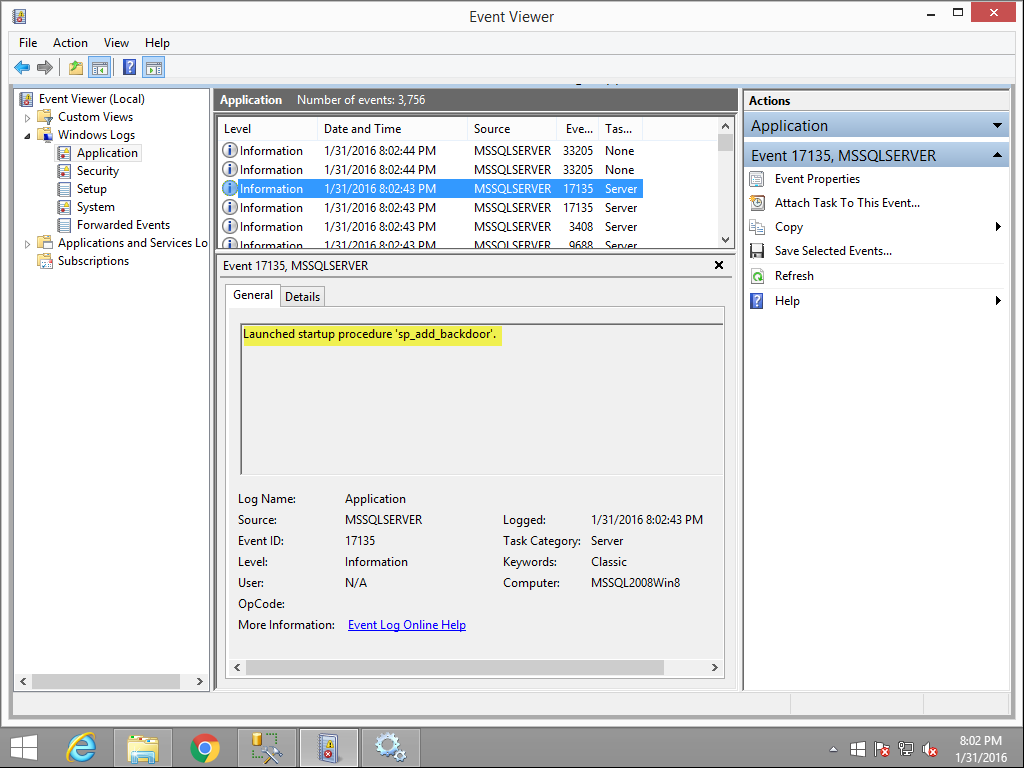Click the Event Properties action
Screen dimensions: 1024x768
pyautogui.click(x=817, y=179)
